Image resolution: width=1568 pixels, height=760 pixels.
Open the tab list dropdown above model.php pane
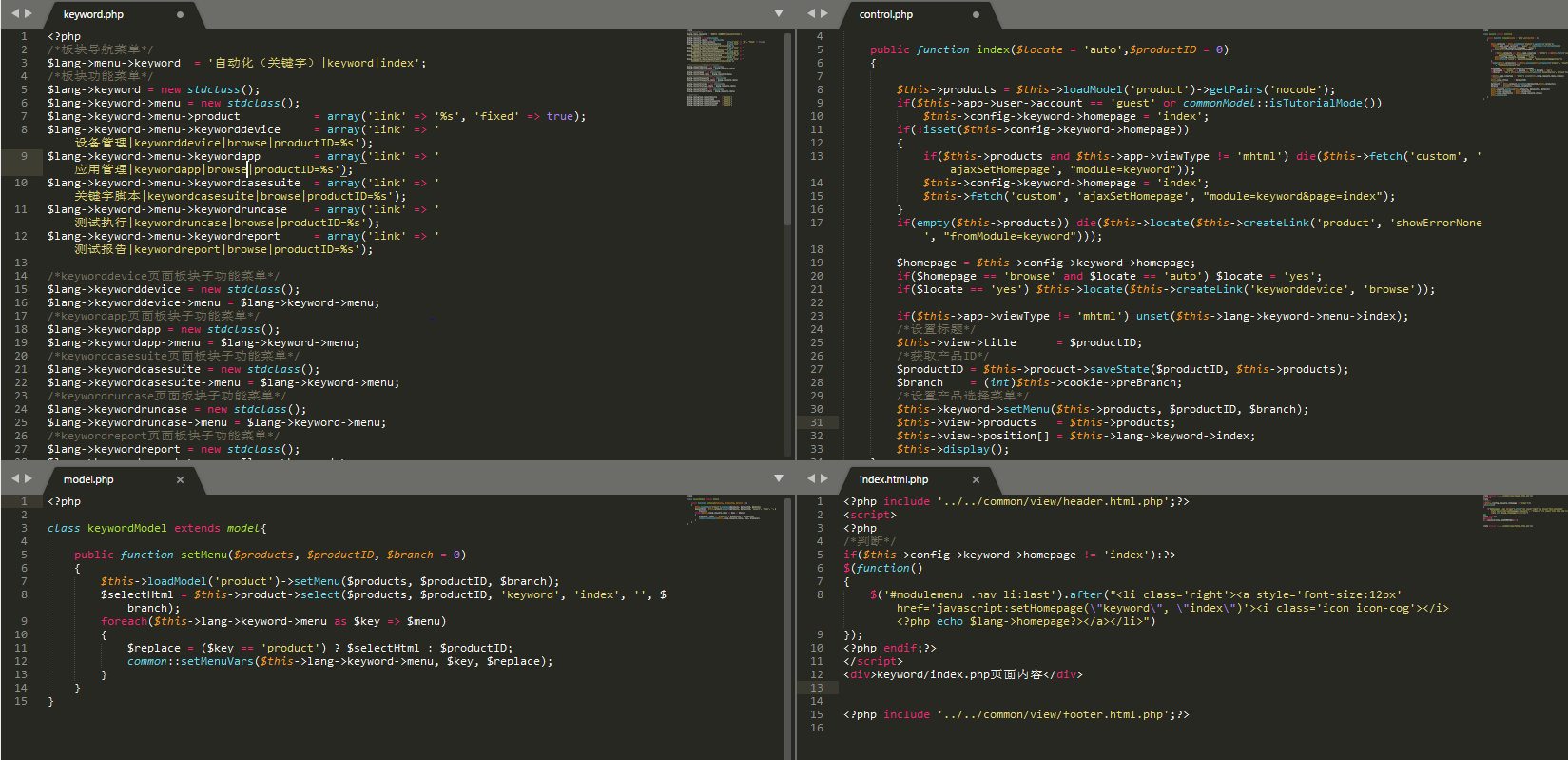point(779,478)
